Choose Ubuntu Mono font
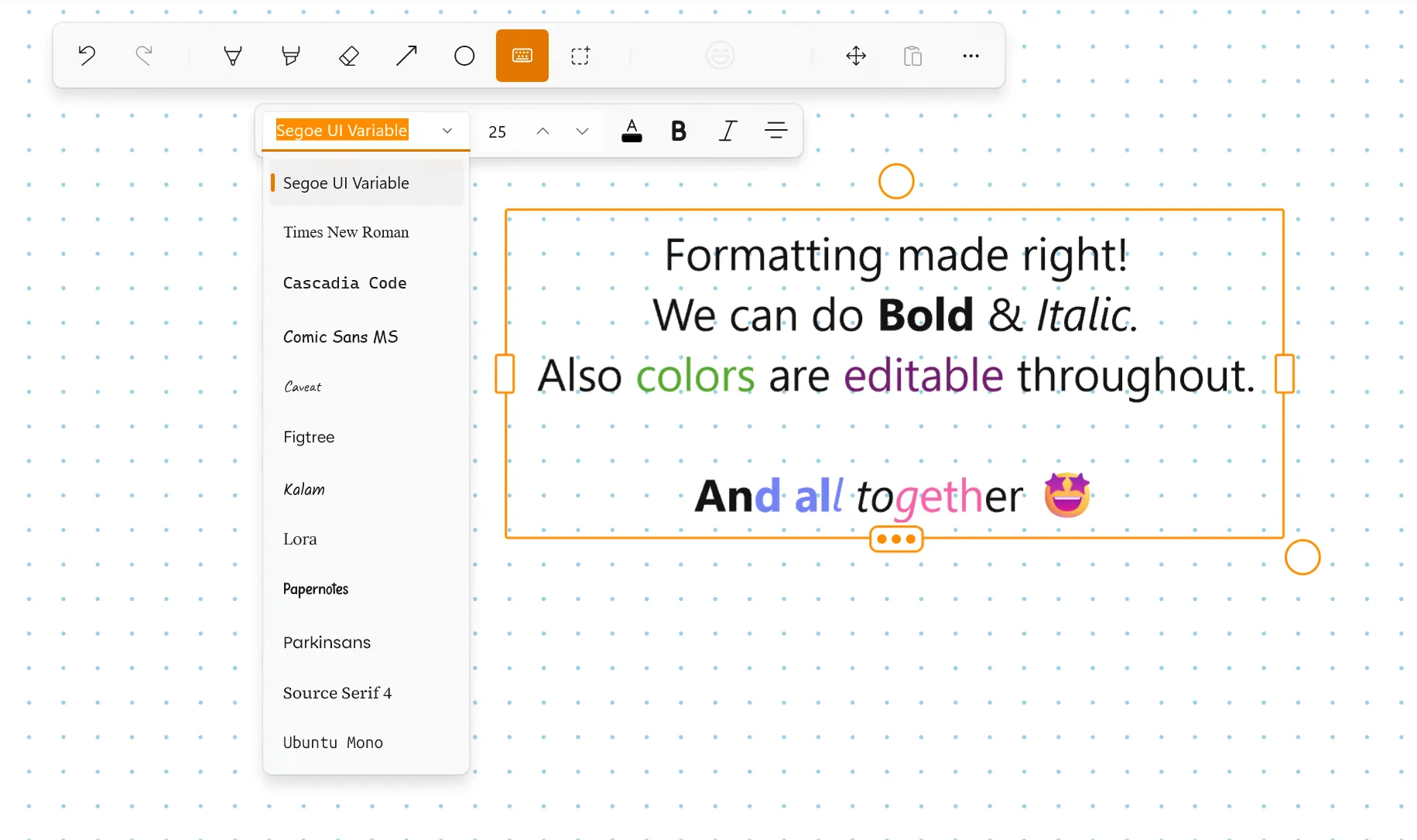Image resolution: width=1417 pixels, height=840 pixels. [x=366, y=743]
